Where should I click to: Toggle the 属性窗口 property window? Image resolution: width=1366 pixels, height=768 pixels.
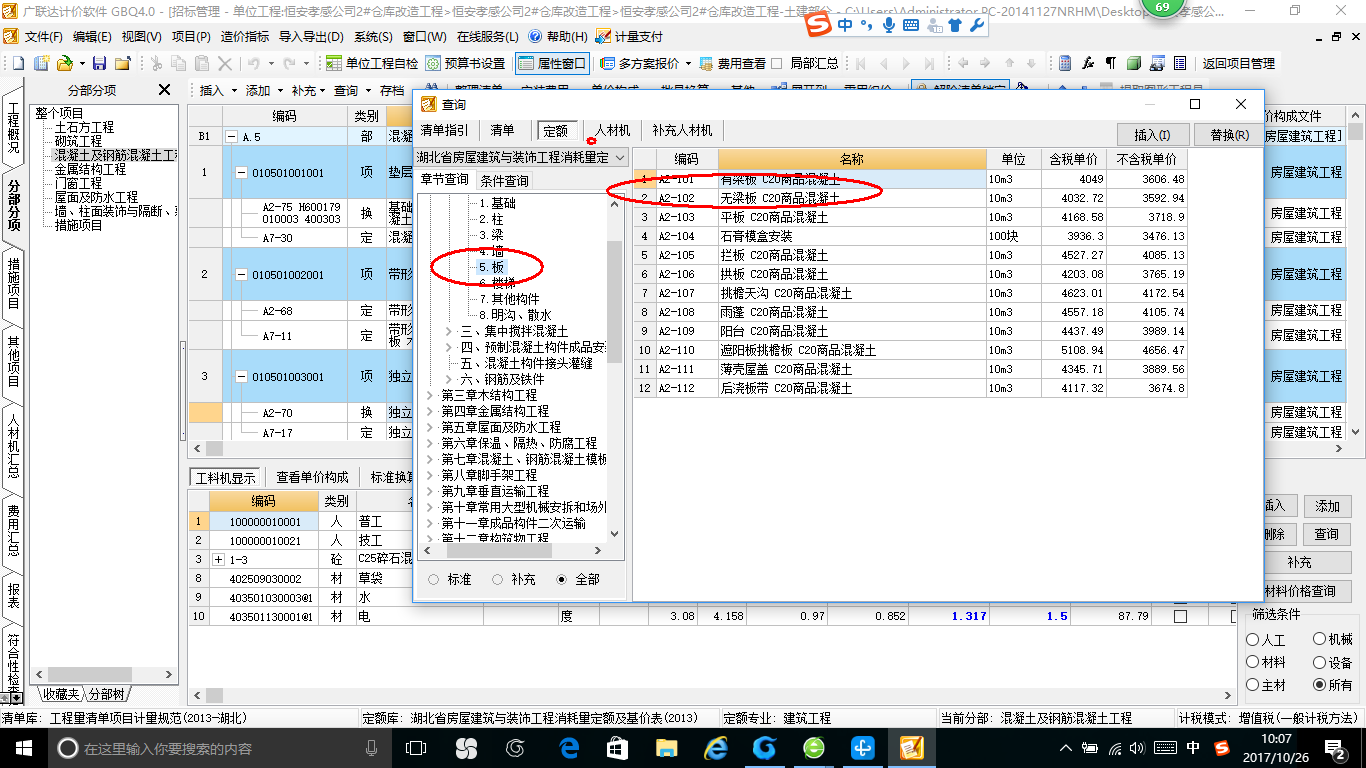553,63
